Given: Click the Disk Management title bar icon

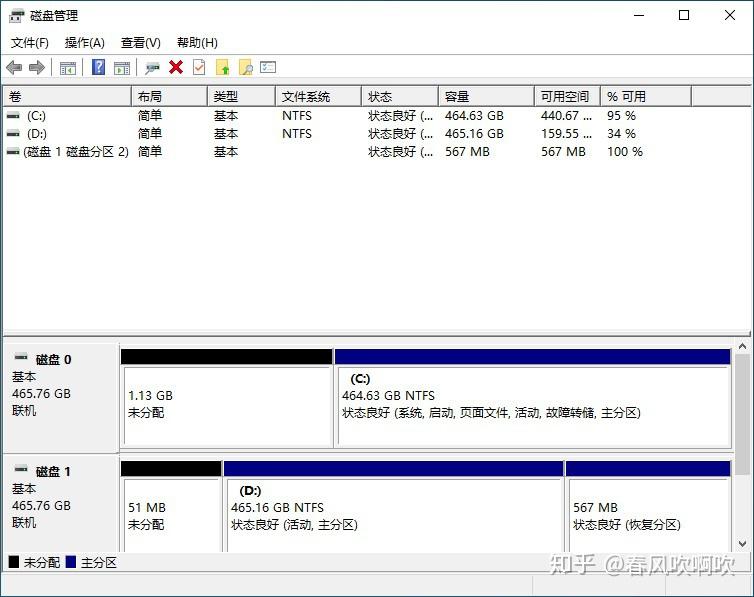Looking at the screenshot, I should coord(16,15).
